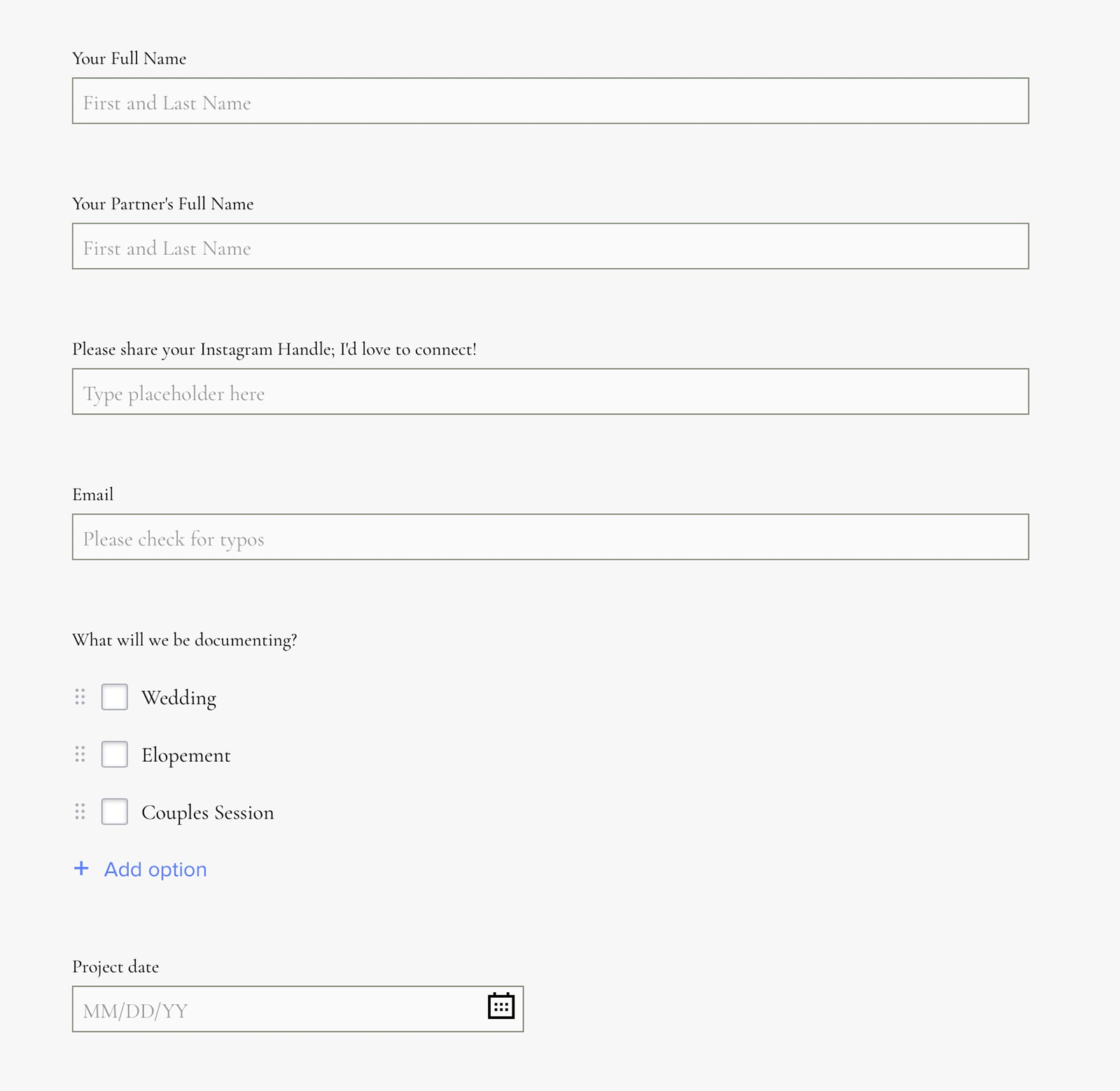The width and height of the screenshot is (1120, 1091).
Task: Grab the drag handle beside Couples Session
Action: click(80, 812)
